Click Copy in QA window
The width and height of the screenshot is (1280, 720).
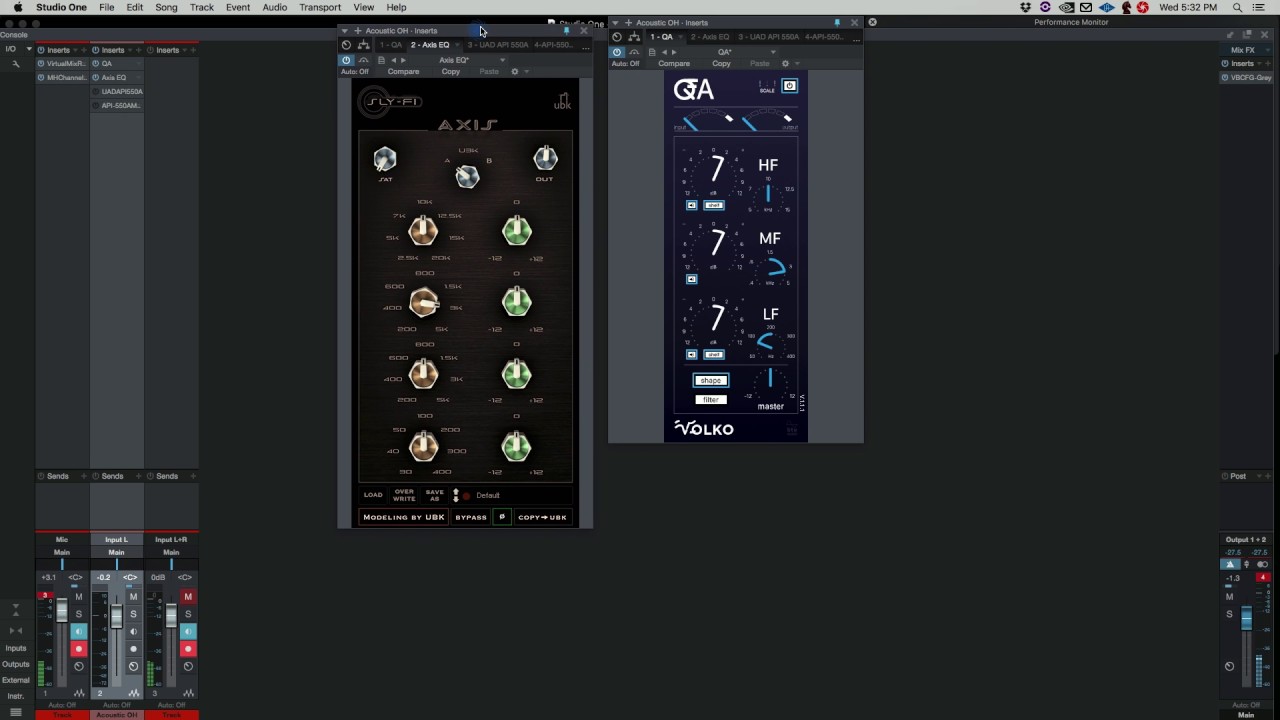721,64
